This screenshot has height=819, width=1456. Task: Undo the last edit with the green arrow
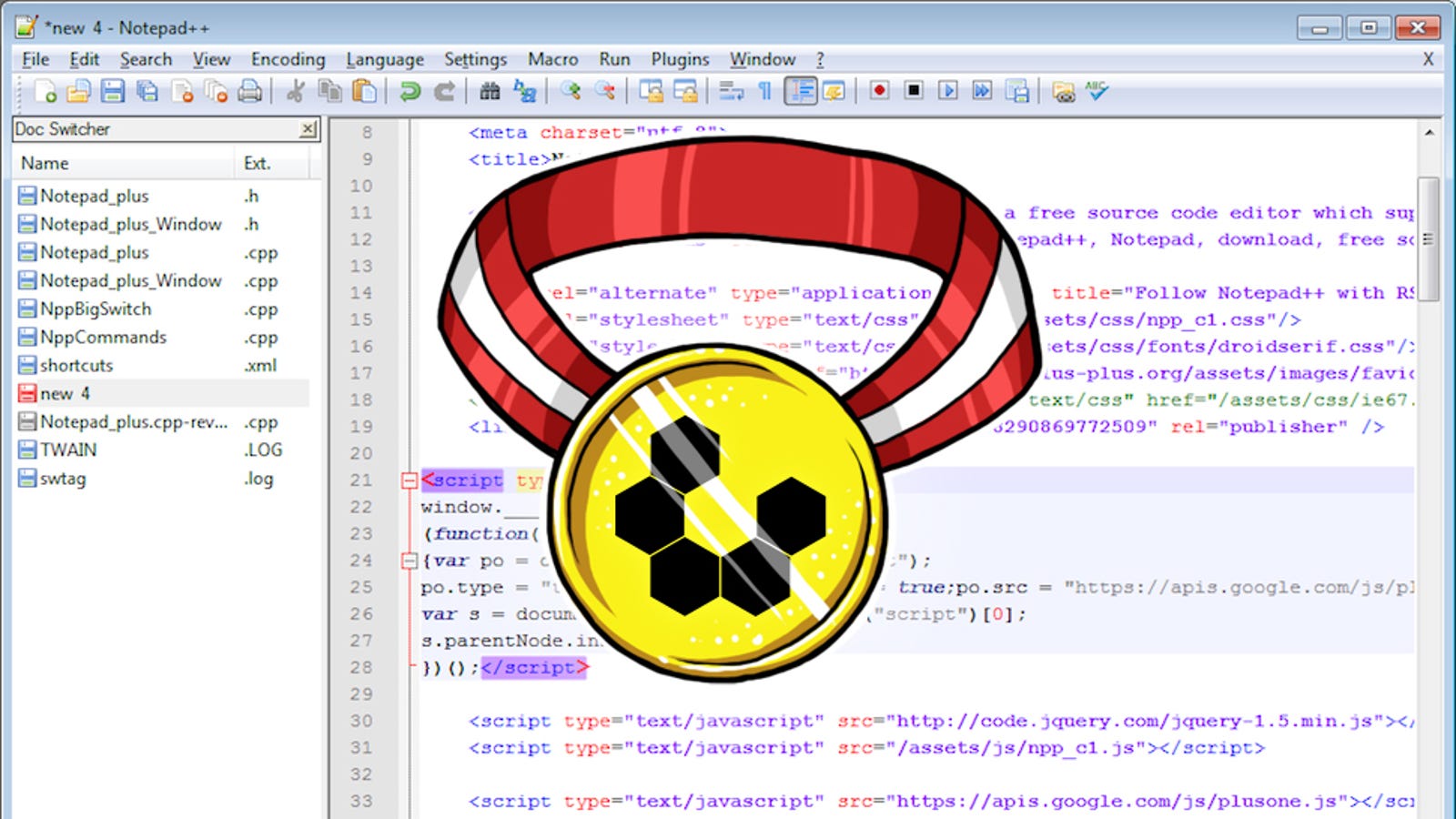(409, 91)
